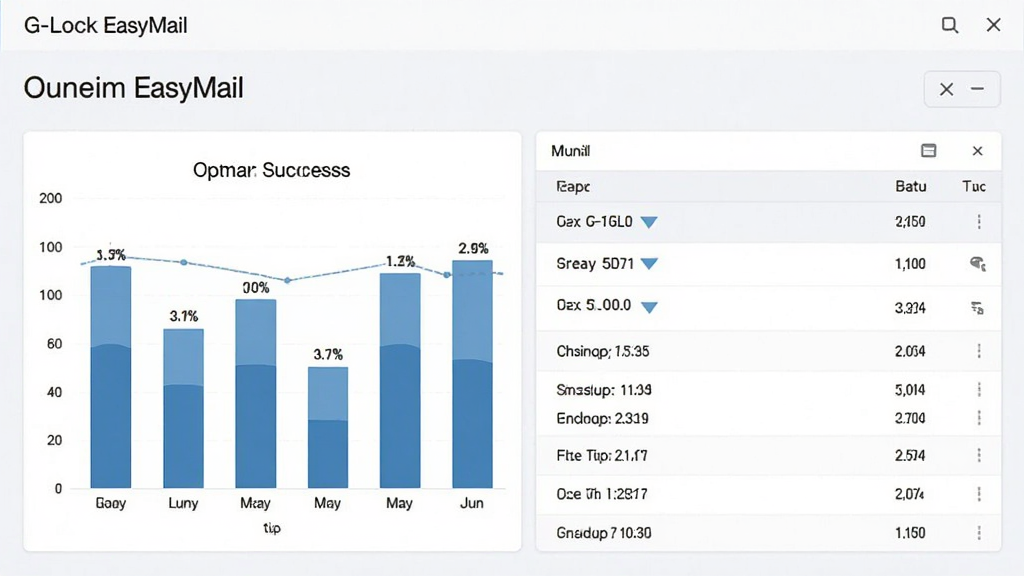Select the Endoop: 2.339 row

coord(769,418)
